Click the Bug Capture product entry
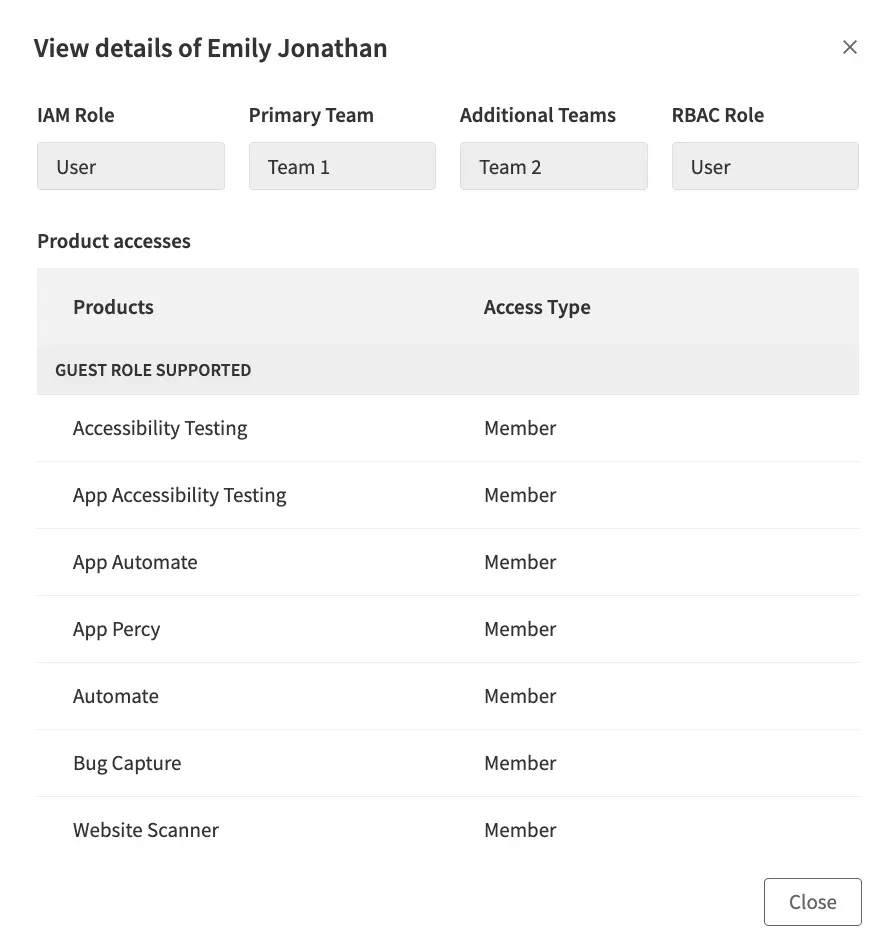The width and height of the screenshot is (892, 948). point(127,763)
